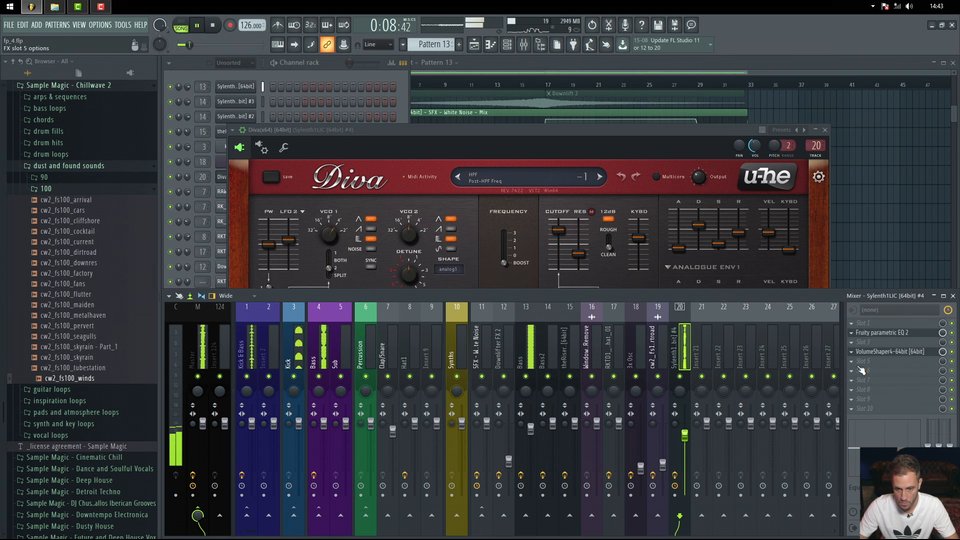Click the tempo field showing 126
Screen dimensions: 960x540
(x=251, y=25)
